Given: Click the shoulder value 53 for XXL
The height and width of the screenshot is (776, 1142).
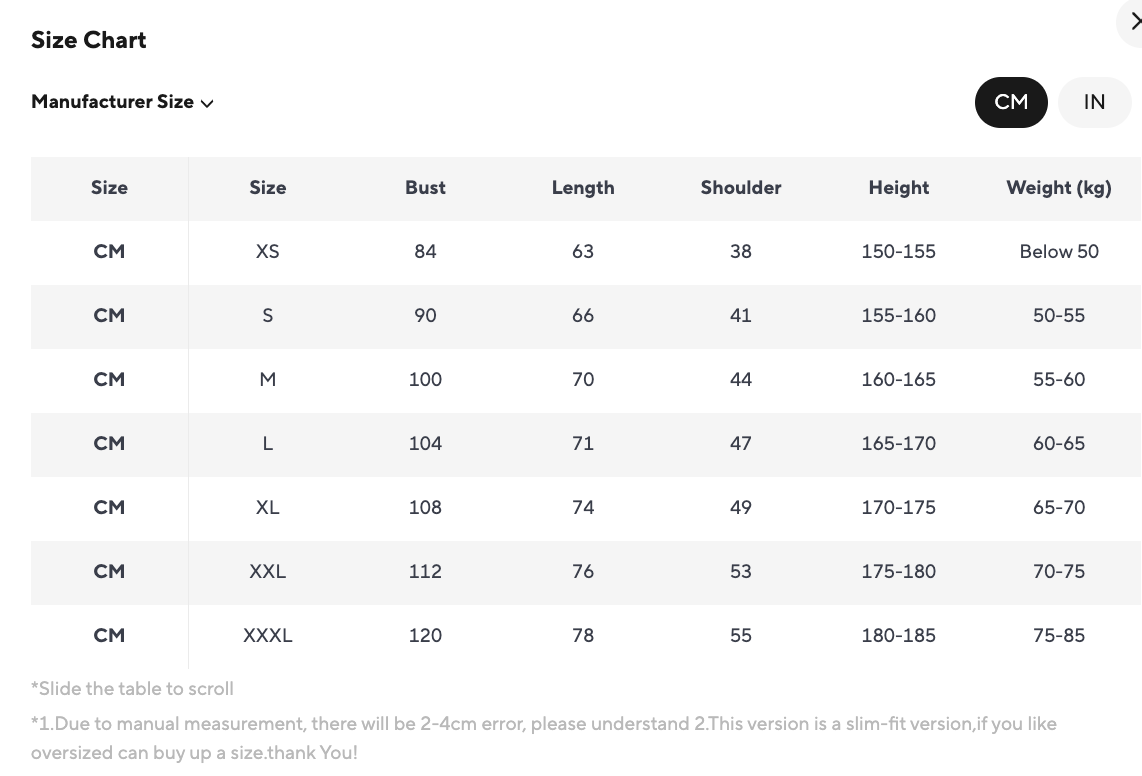Looking at the screenshot, I should (x=741, y=572).
